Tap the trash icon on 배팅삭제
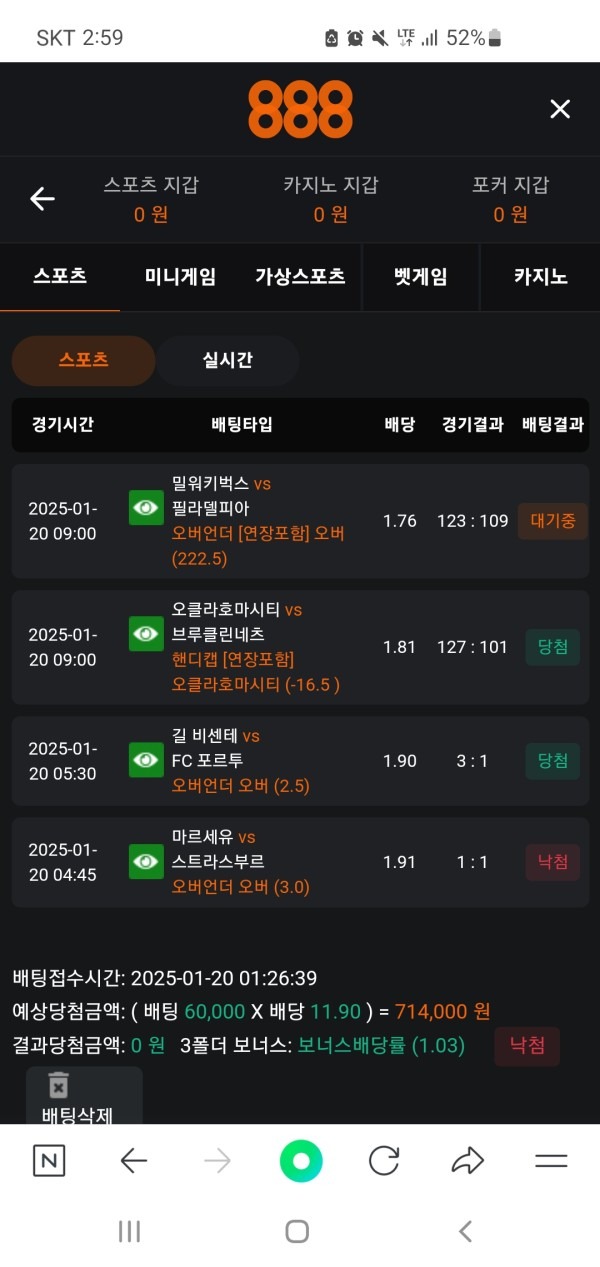Viewport: 600px width, 1267px height. (x=57, y=1084)
